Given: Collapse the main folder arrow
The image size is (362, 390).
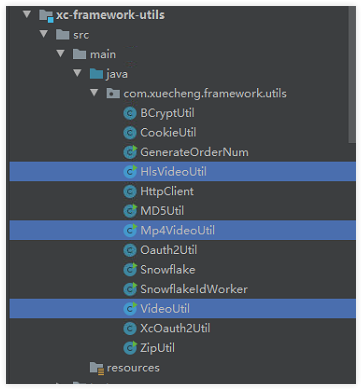Looking at the screenshot, I should [61, 53].
